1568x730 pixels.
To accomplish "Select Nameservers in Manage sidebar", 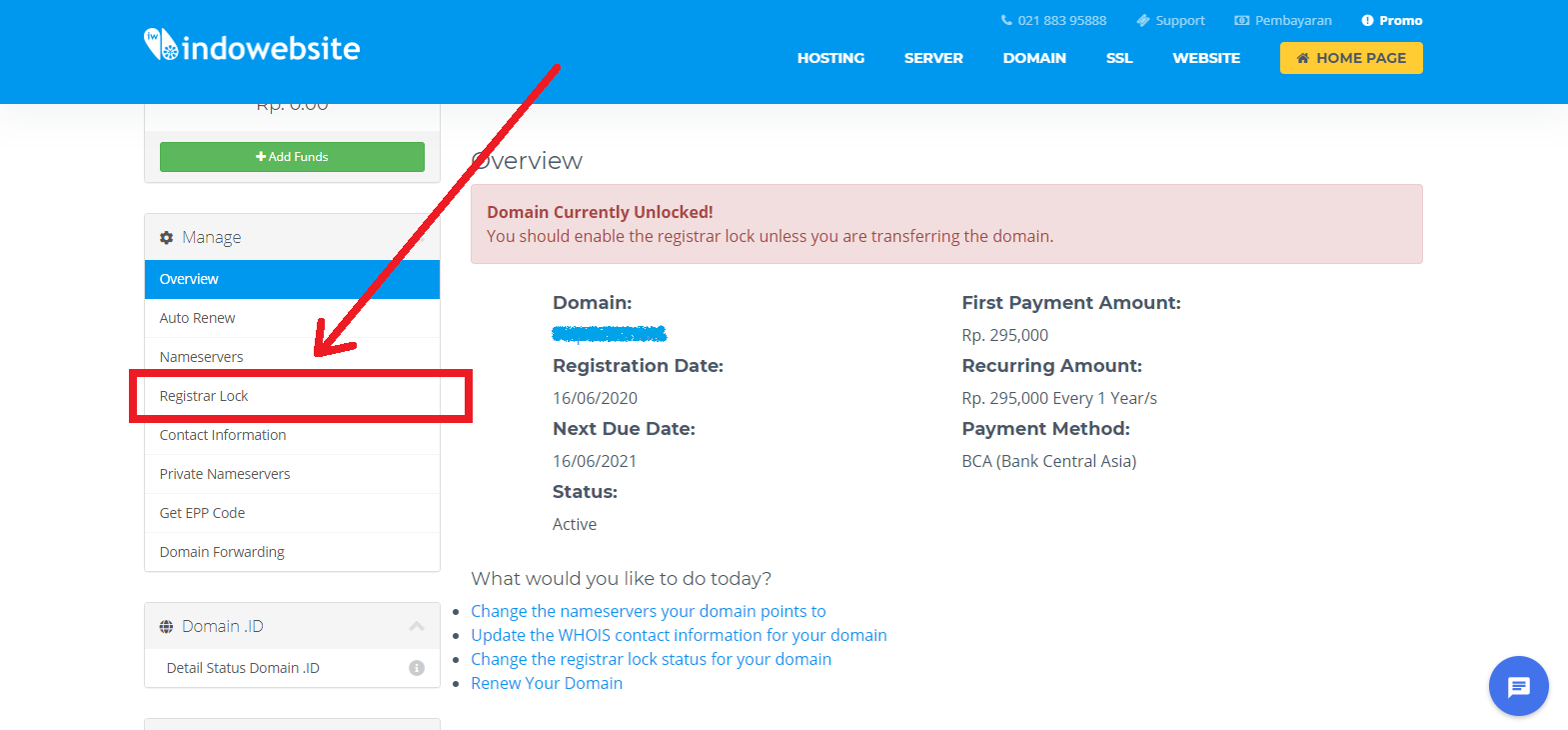I will (x=202, y=357).
